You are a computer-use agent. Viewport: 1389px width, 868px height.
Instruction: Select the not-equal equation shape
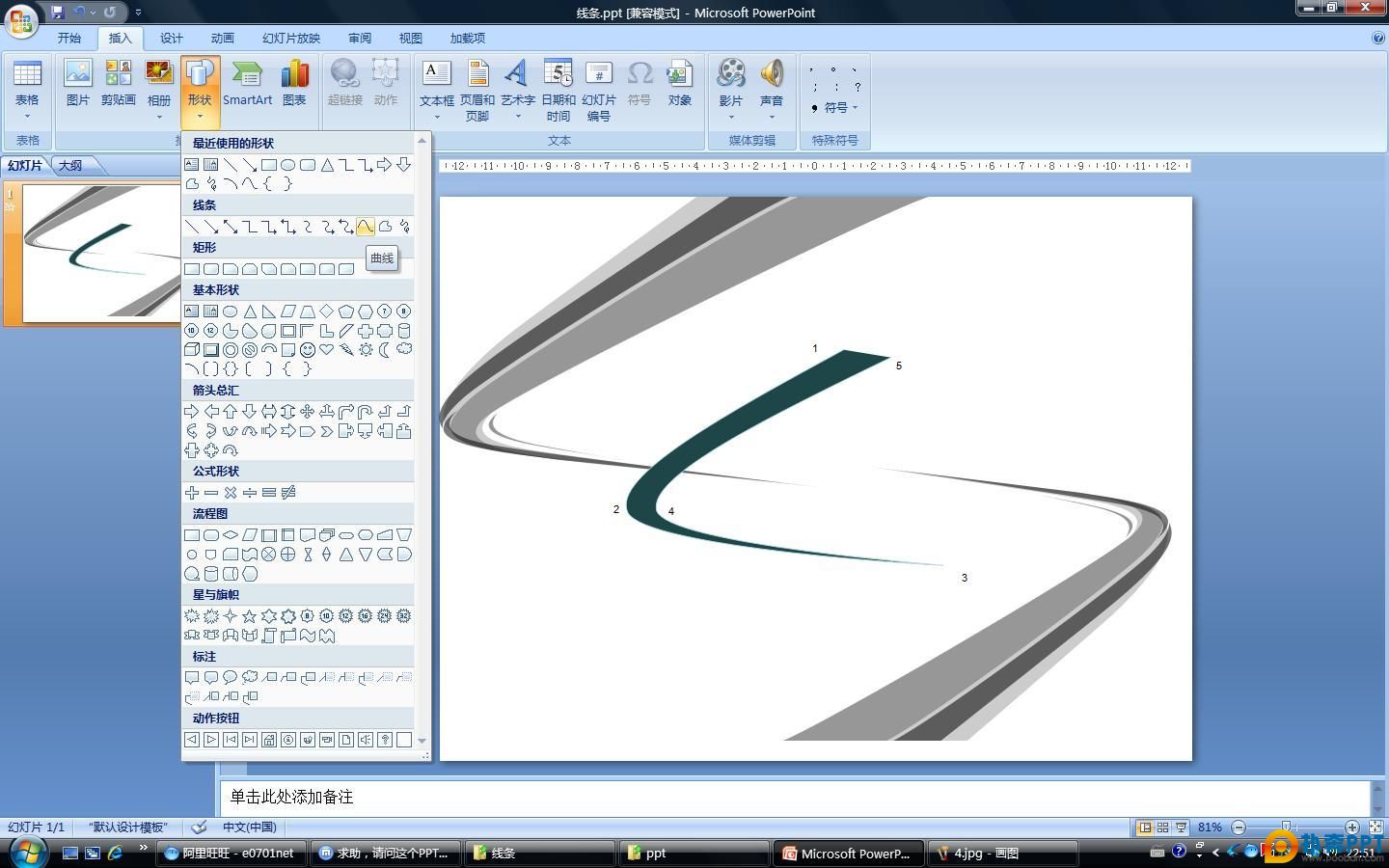point(287,493)
